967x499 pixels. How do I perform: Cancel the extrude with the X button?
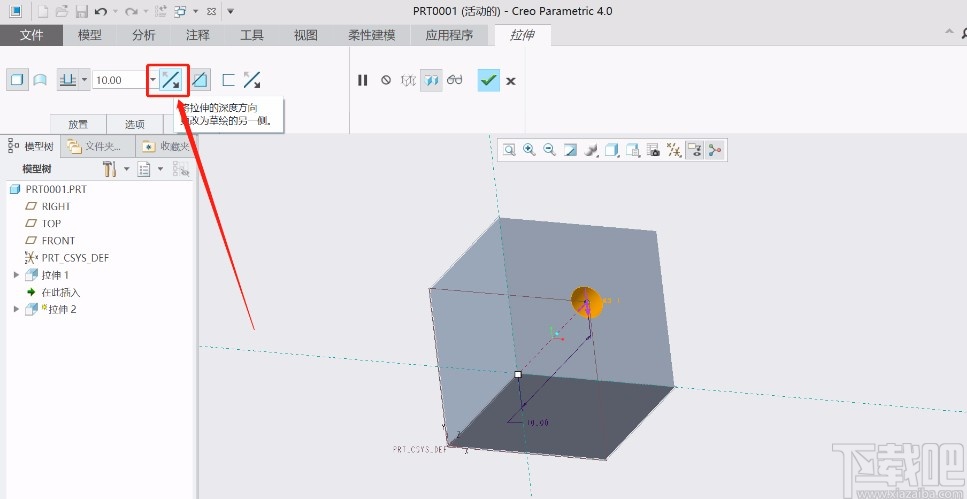pyautogui.click(x=511, y=81)
